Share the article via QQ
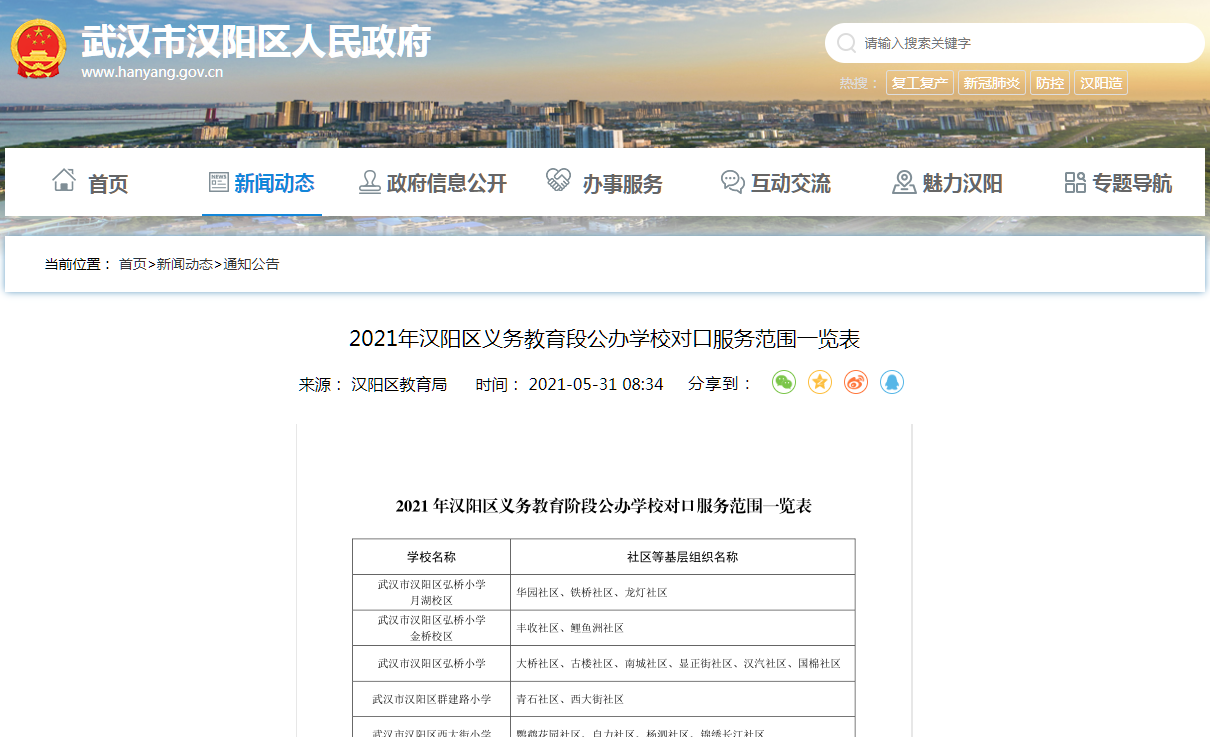This screenshot has width=1210, height=737. point(891,382)
